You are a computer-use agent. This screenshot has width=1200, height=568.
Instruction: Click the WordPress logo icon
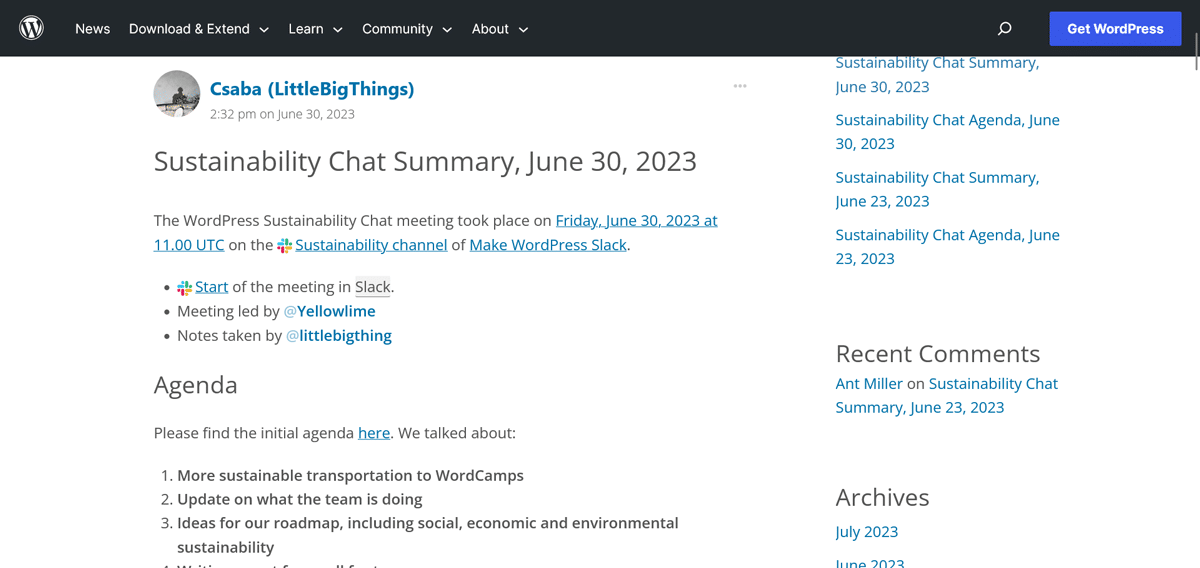tap(32, 28)
